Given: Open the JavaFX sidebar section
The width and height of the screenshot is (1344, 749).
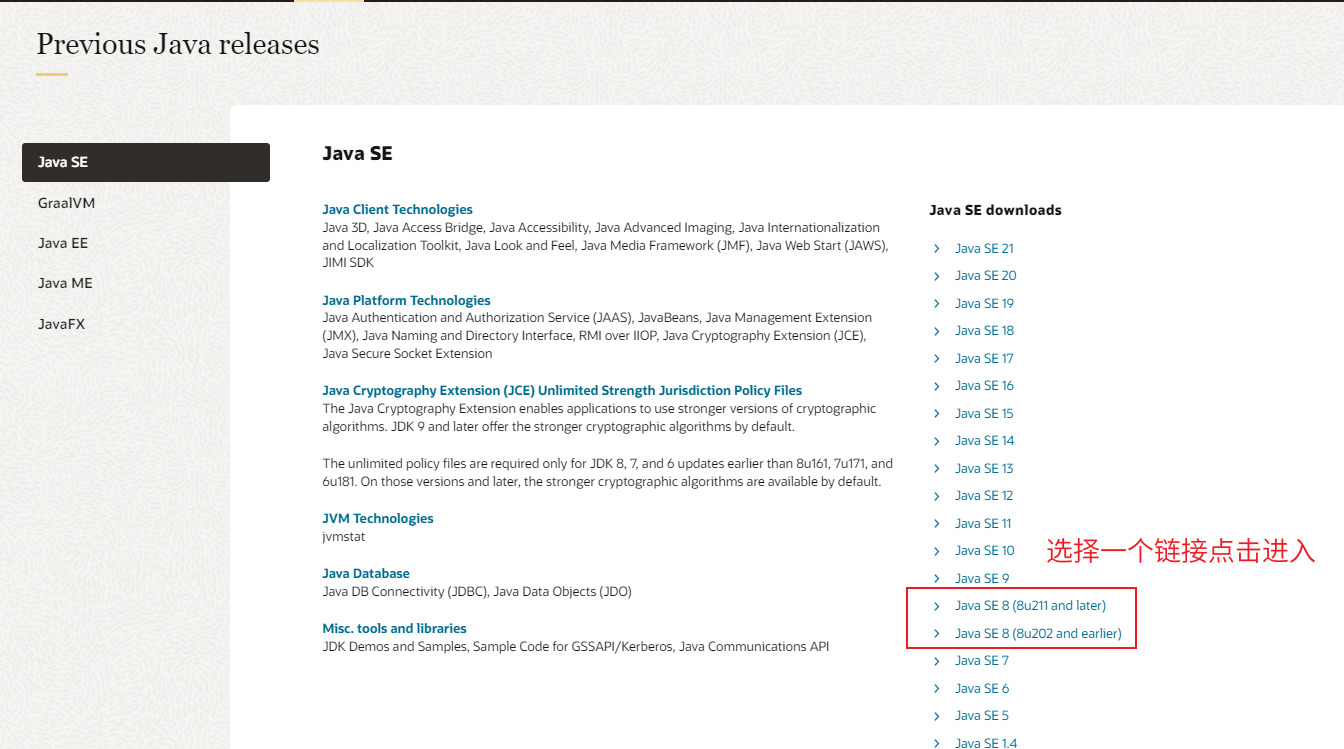Looking at the screenshot, I should coord(61,324).
